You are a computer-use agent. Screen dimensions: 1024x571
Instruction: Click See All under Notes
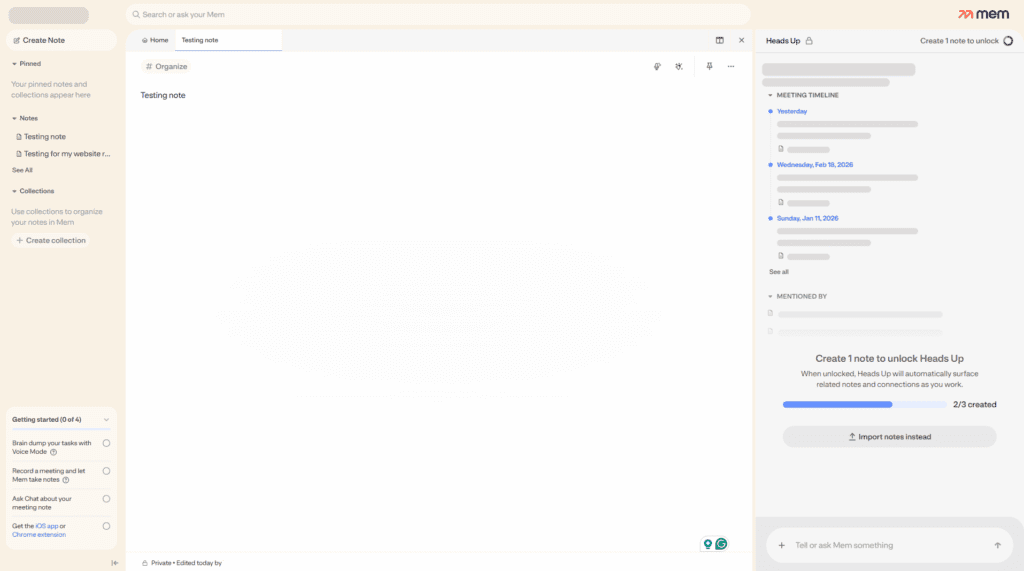tap(22, 171)
